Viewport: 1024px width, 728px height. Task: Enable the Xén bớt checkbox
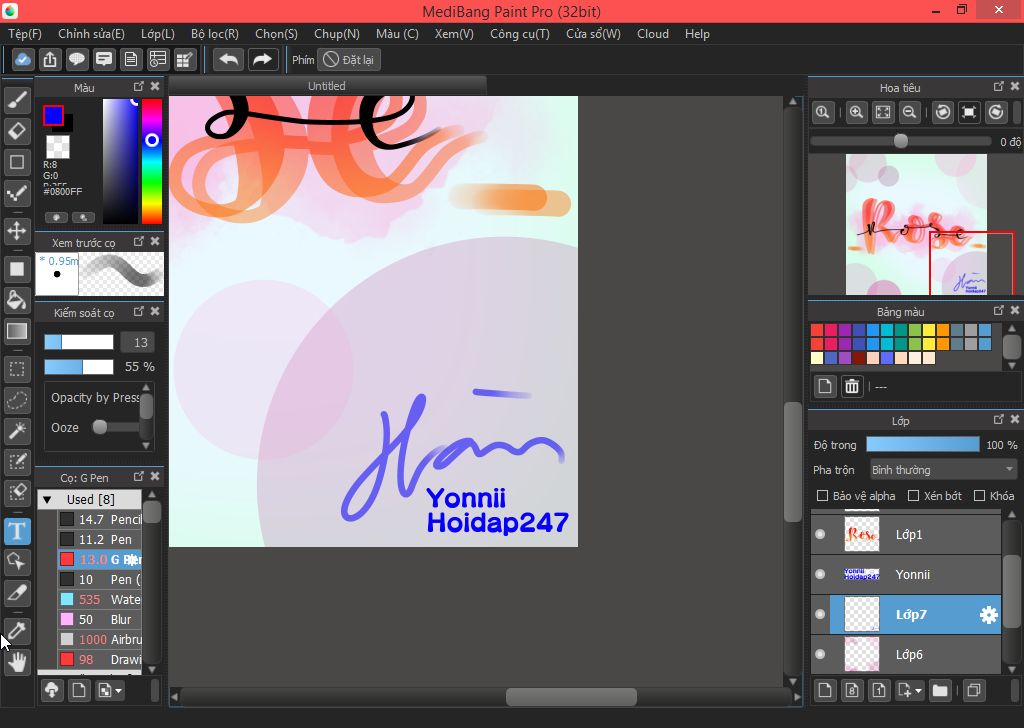(913, 496)
